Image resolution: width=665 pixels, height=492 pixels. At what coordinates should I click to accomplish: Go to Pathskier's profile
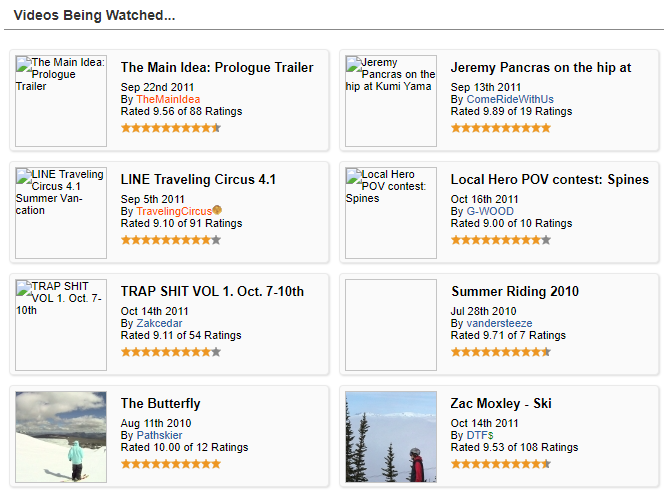click(x=159, y=436)
